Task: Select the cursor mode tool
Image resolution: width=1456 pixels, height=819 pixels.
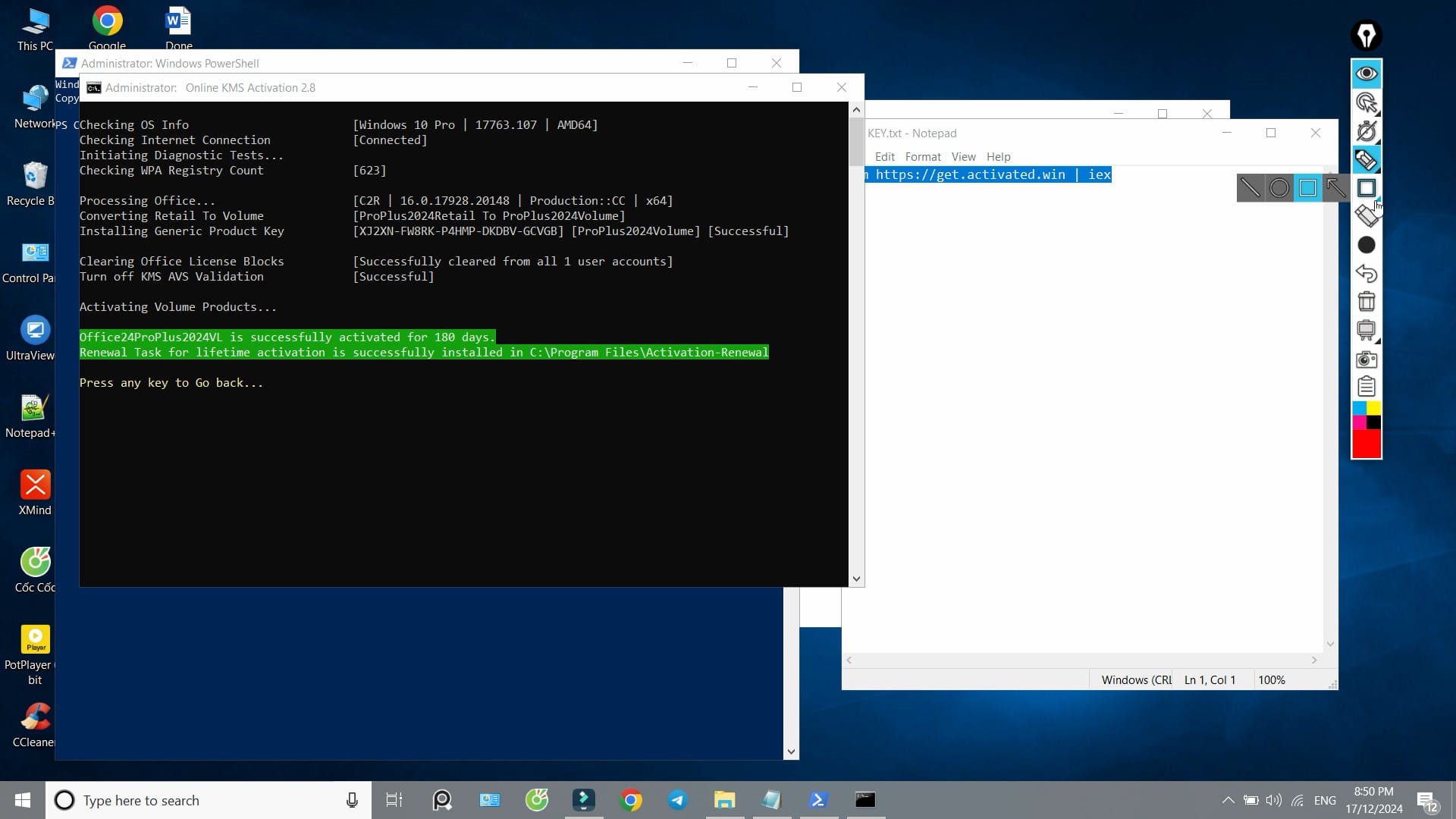Action: [1367, 102]
